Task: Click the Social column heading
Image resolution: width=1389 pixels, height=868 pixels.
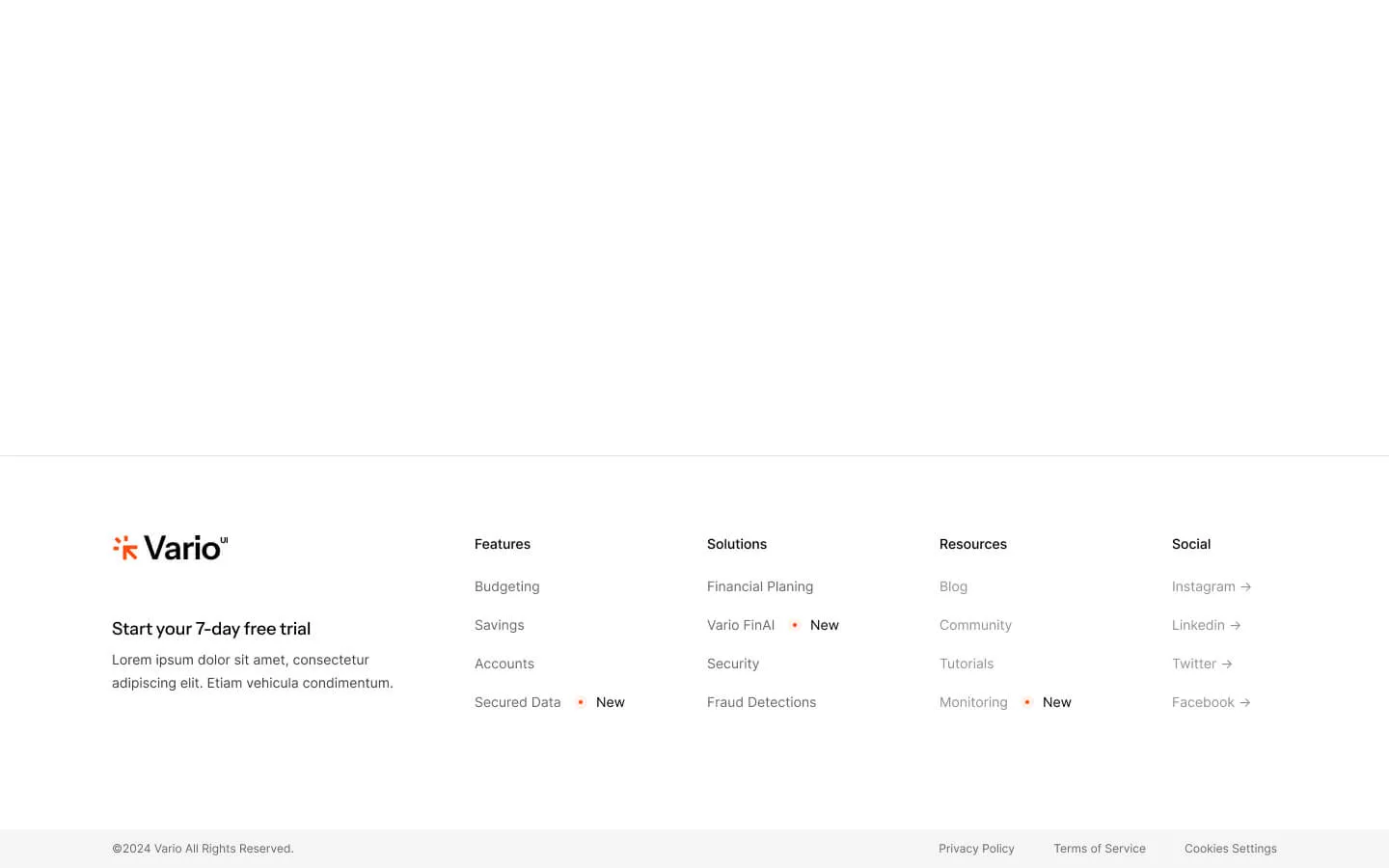Action: click(x=1191, y=544)
